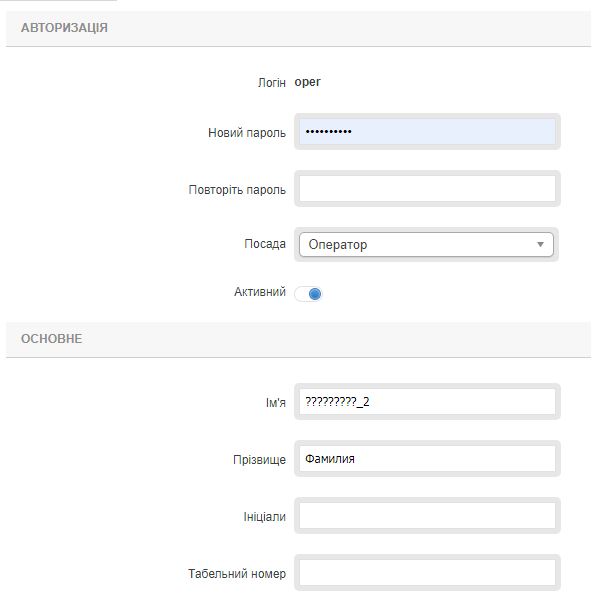Click the Прізвище field containing Фамилия
Image resolution: width=603 pixels, height=608 pixels.
(x=426, y=459)
